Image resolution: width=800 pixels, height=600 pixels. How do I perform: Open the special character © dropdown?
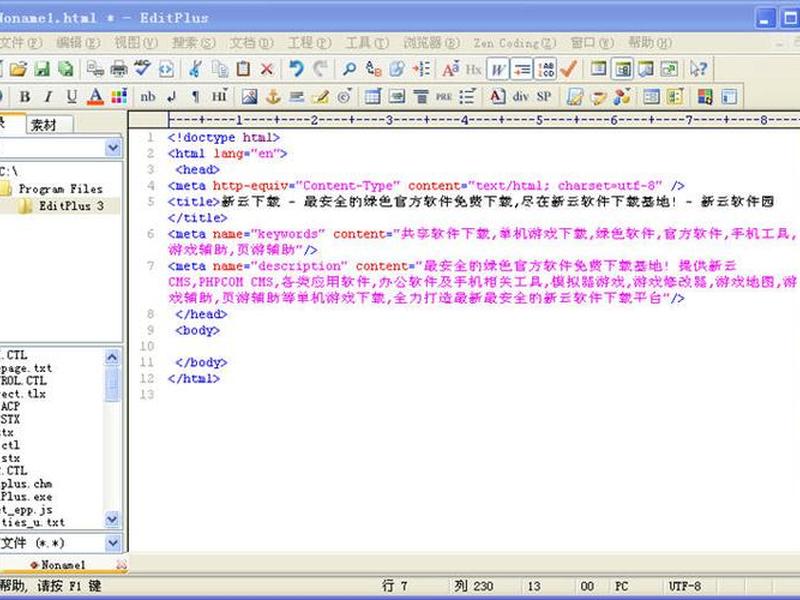point(345,96)
